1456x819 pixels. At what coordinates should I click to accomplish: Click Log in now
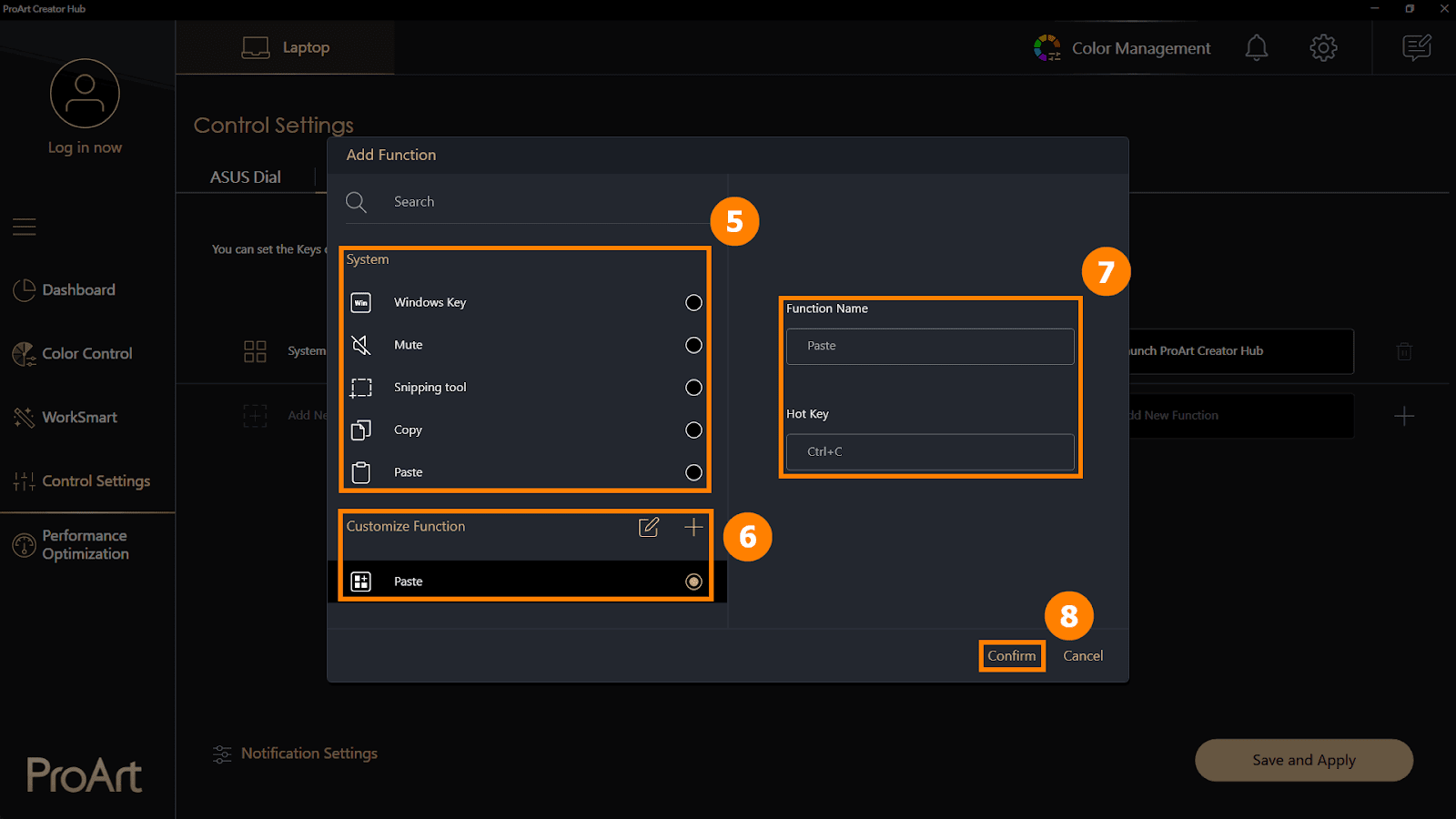point(85,147)
